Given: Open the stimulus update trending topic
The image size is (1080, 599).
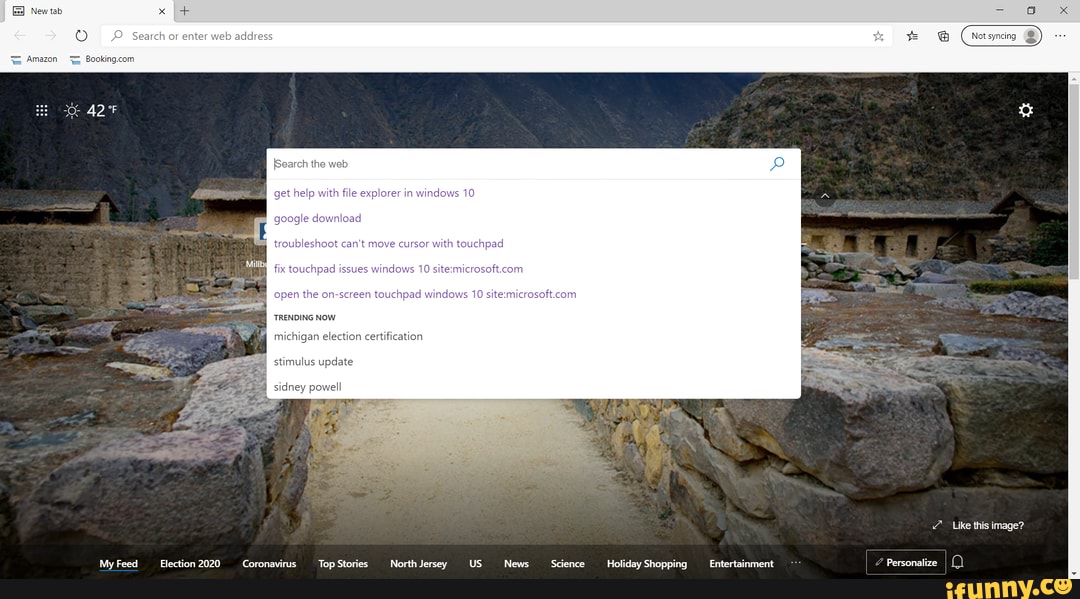Looking at the screenshot, I should pyautogui.click(x=313, y=361).
